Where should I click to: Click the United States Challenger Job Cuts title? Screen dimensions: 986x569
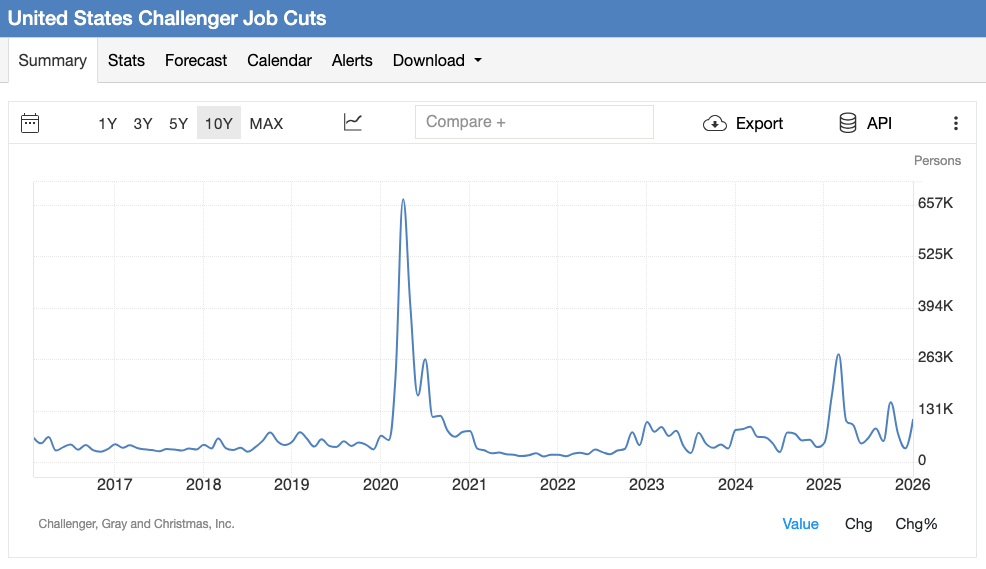(167, 18)
